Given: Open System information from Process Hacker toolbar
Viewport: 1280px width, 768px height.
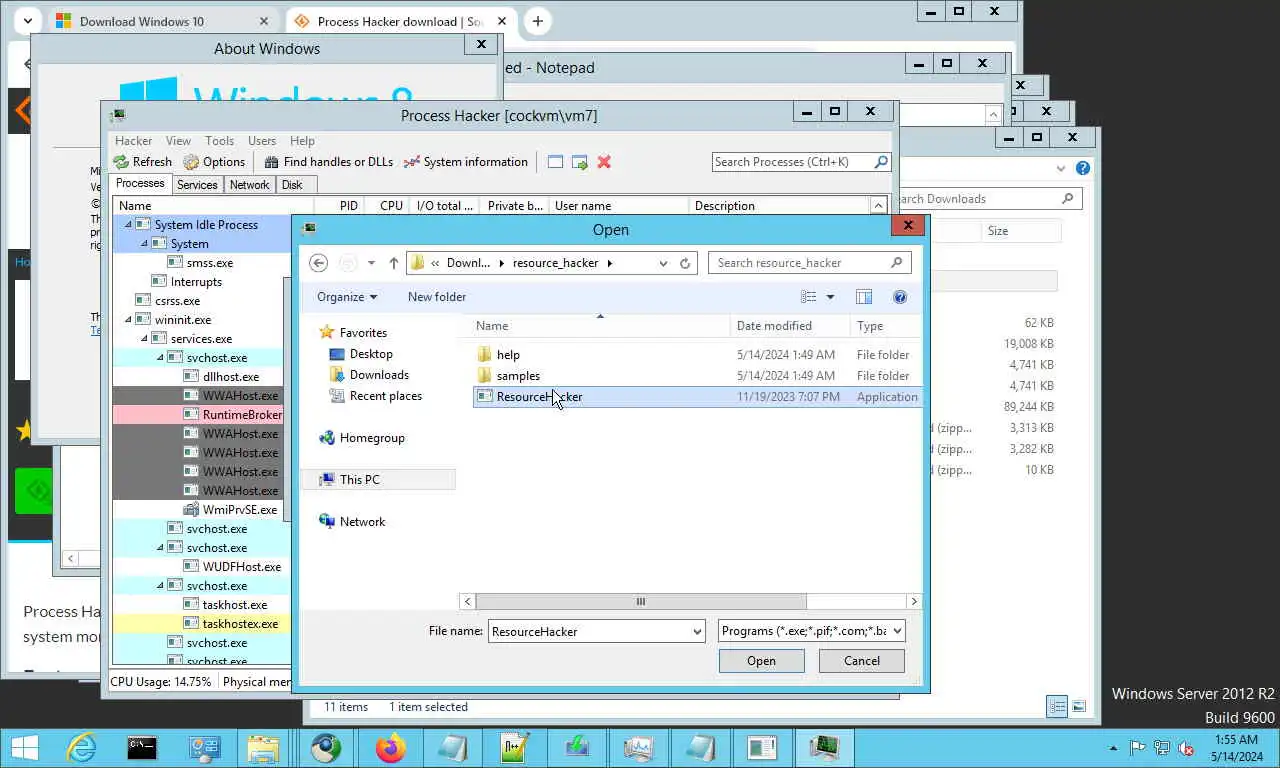Looking at the screenshot, I should tap(465, 162).
